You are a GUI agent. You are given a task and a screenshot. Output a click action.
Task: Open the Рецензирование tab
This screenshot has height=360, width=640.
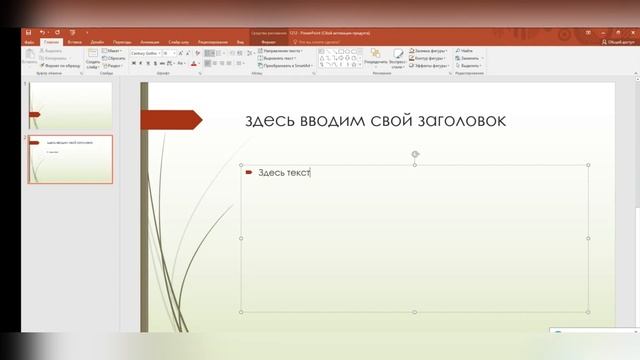point(213,42)
